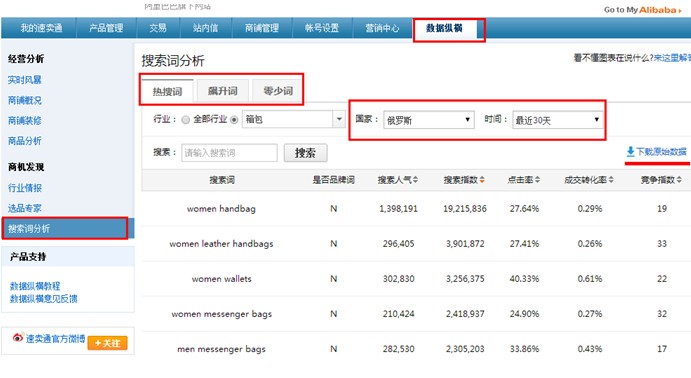The width and height of the screenshot is (691, 378).
Task: Select the 'women leather handbags' search term
Action: tap(221, 244)
